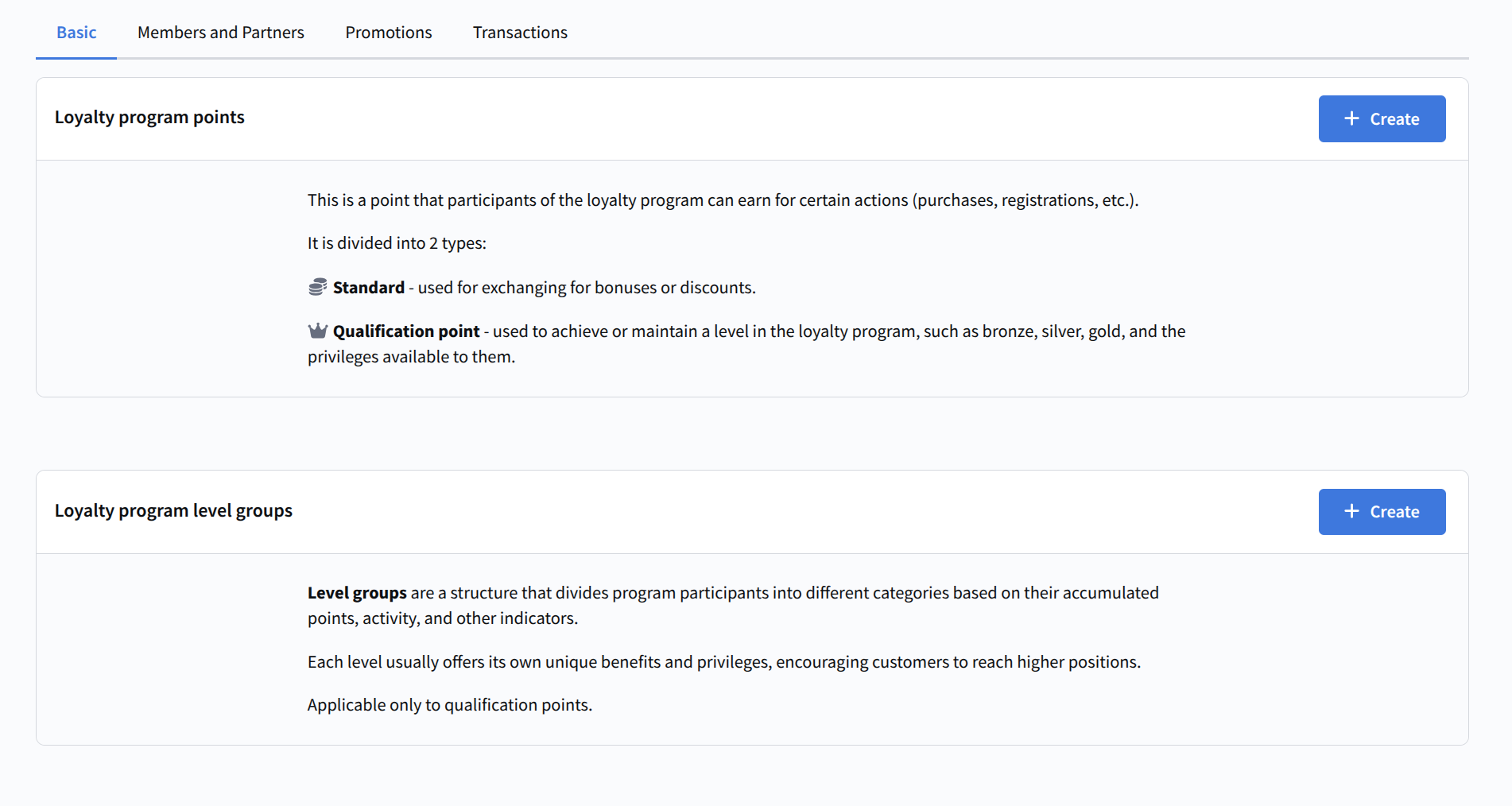Go to the Promotions tab
Screen dimensions: 1512x806
(x=388, y=33)
